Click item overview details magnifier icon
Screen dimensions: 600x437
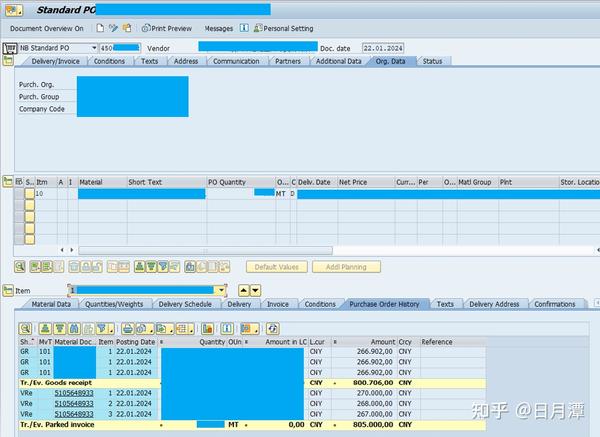pyautogui.click(x=20, y=266)
